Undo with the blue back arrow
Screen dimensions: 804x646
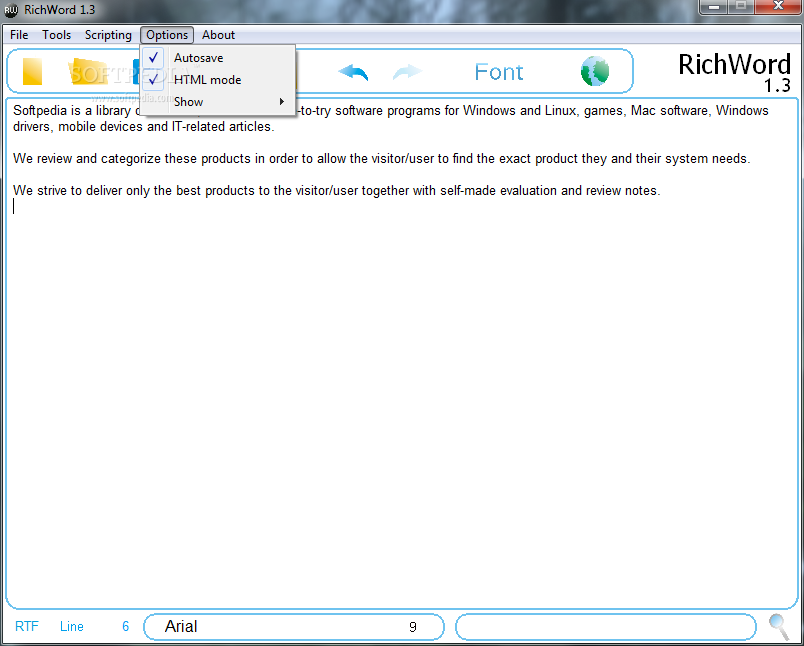point(353,72)
